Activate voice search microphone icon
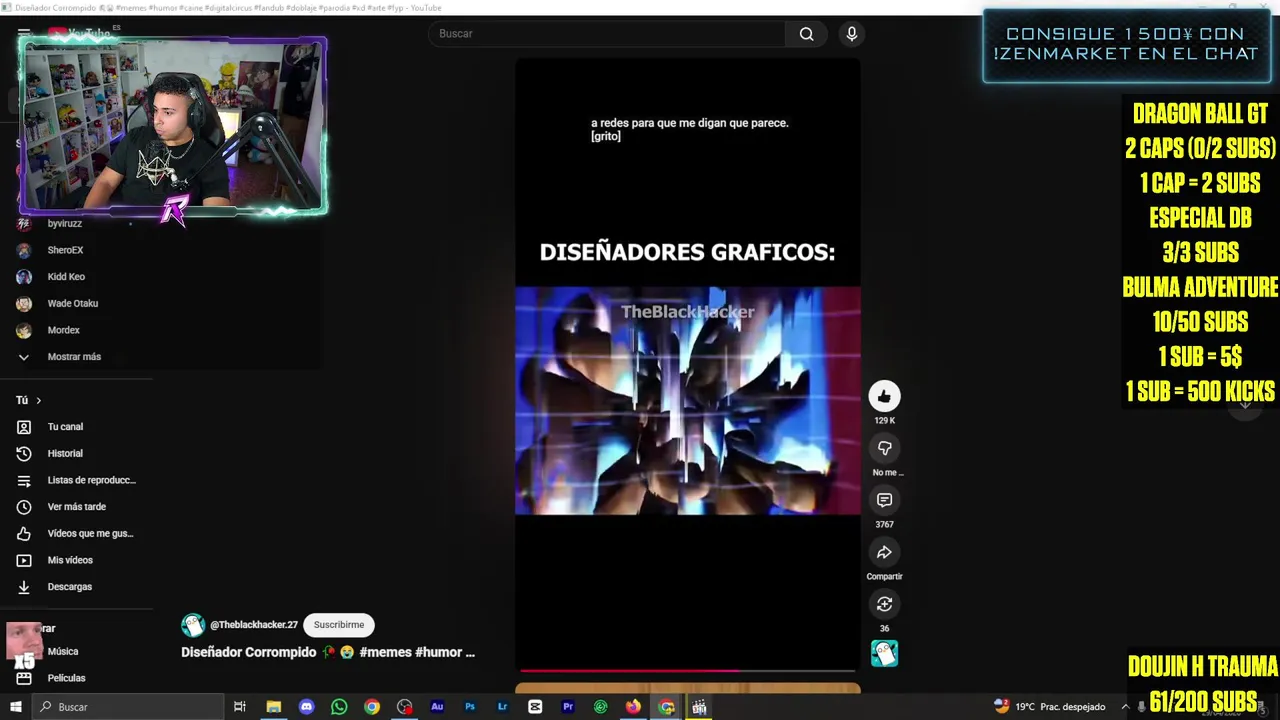 tap(852, 34)
